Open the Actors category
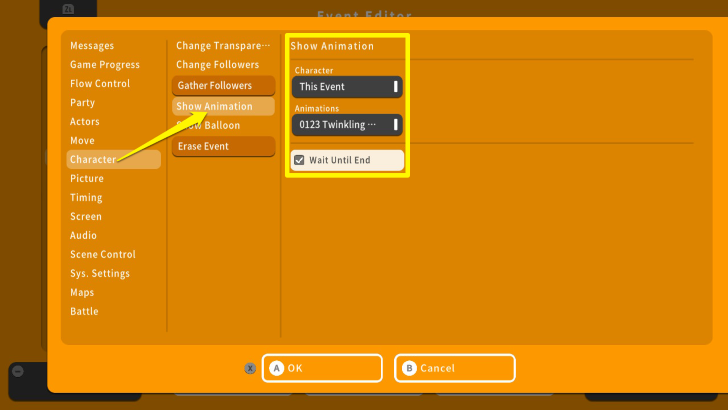This screenshot has width=728, height=410. click(x=84, y=122)
